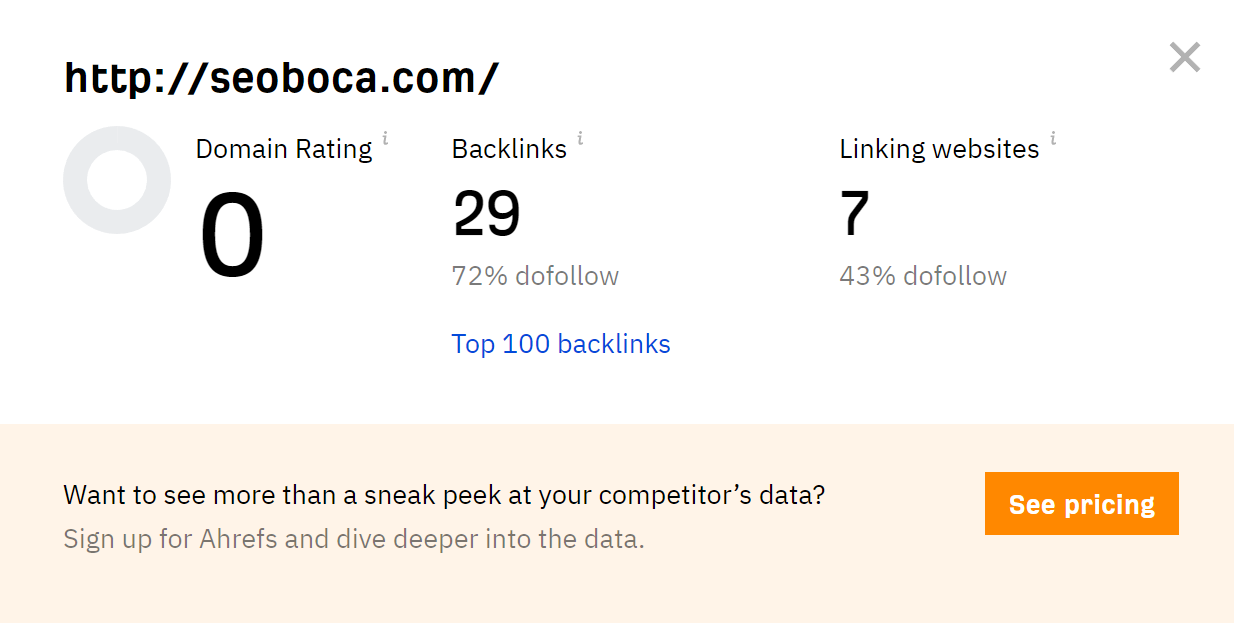Click the Domain Rating donut chart
The width and height of the screenshot is (1234, 623).
(x=117, y=180)
